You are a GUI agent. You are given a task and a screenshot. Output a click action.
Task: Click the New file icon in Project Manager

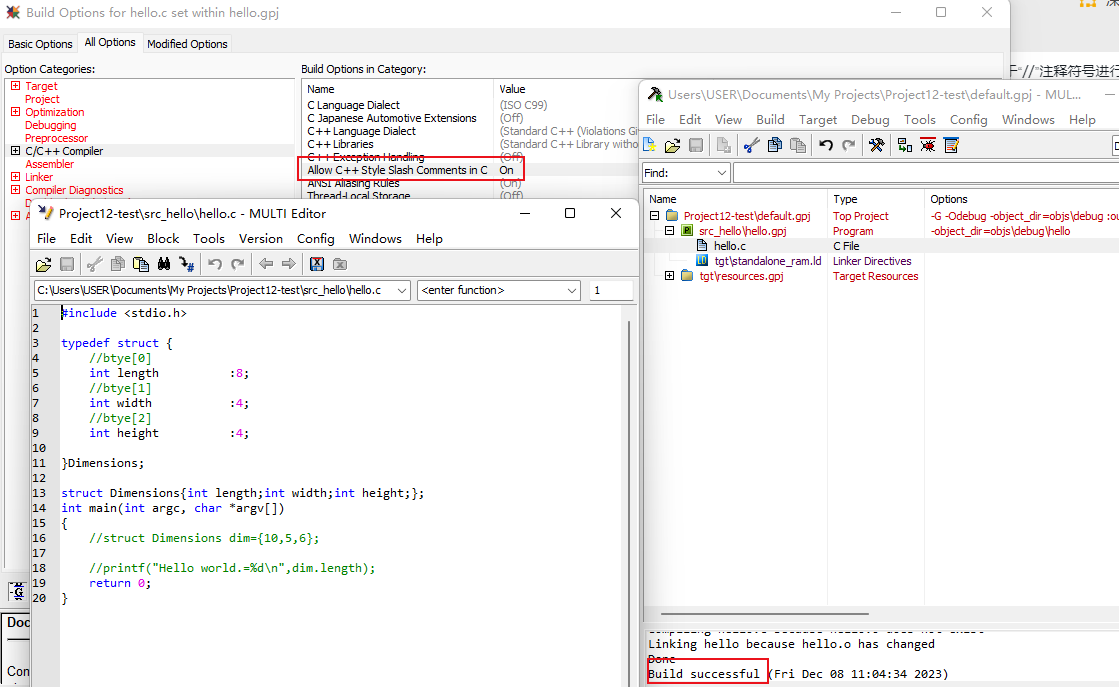point(650,145)
